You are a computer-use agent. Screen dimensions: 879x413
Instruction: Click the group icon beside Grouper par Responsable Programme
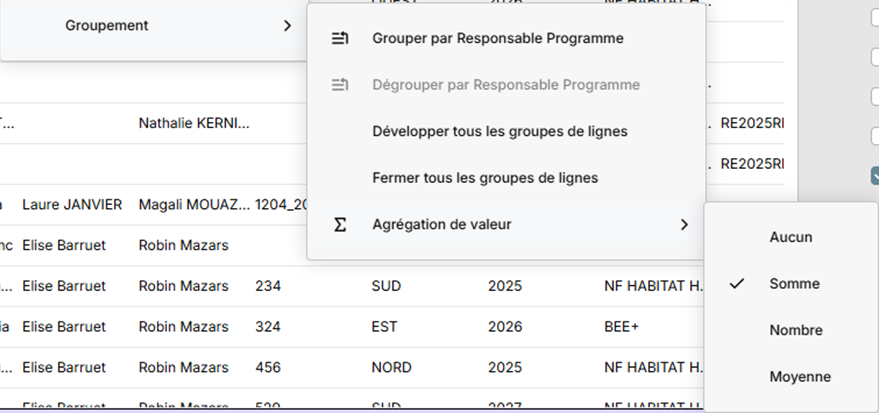pos(340,39)
